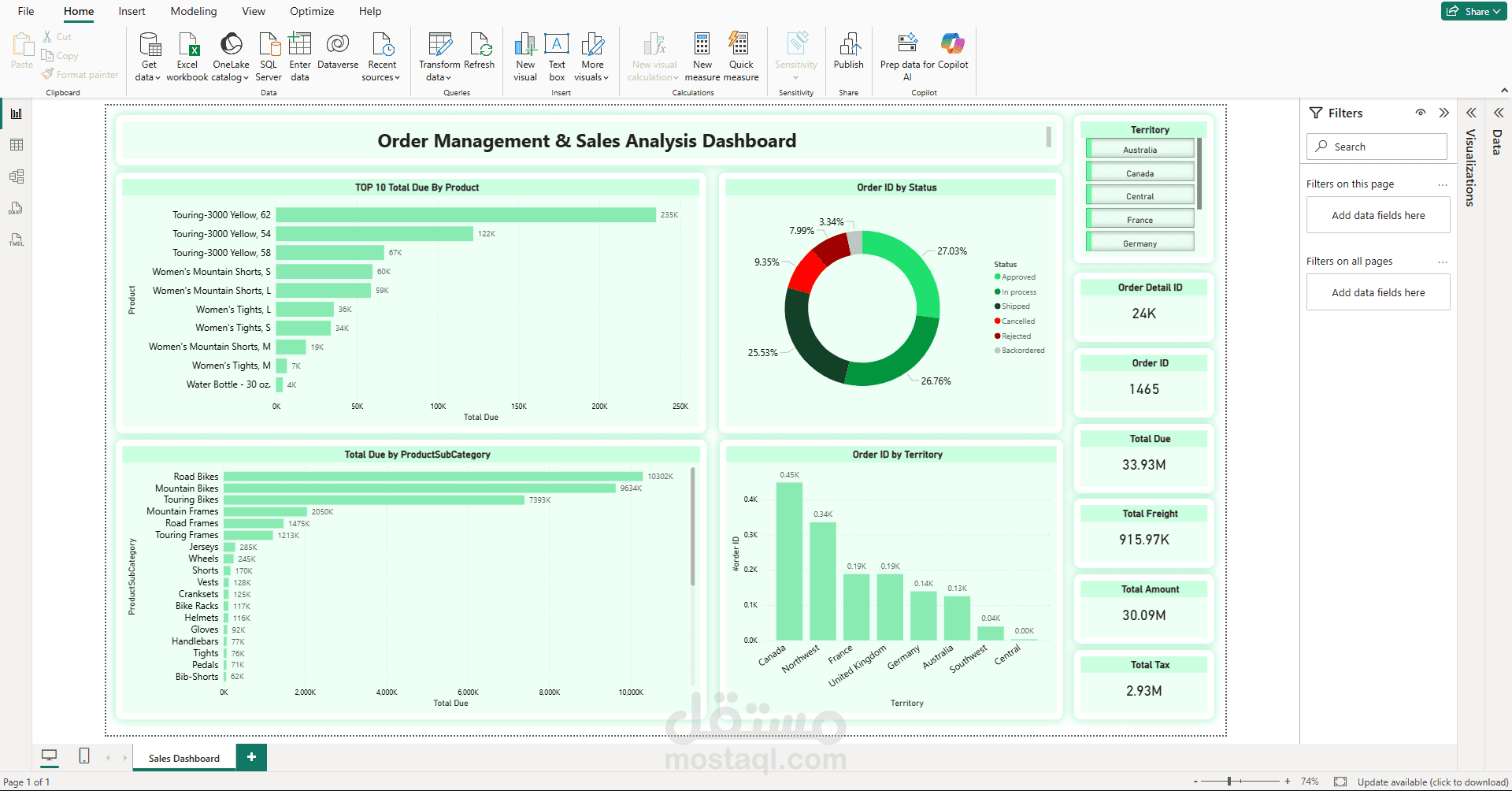
Task: Open the Dataverse connector
Action: click(338, 51)
